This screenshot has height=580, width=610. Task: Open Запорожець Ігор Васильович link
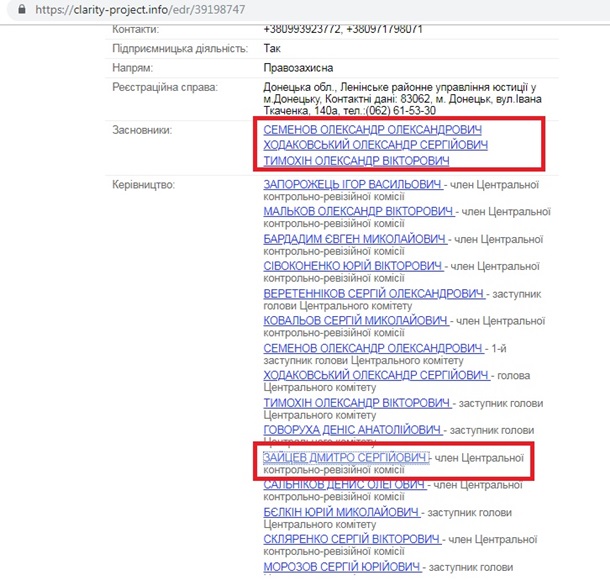click(353, 185)
